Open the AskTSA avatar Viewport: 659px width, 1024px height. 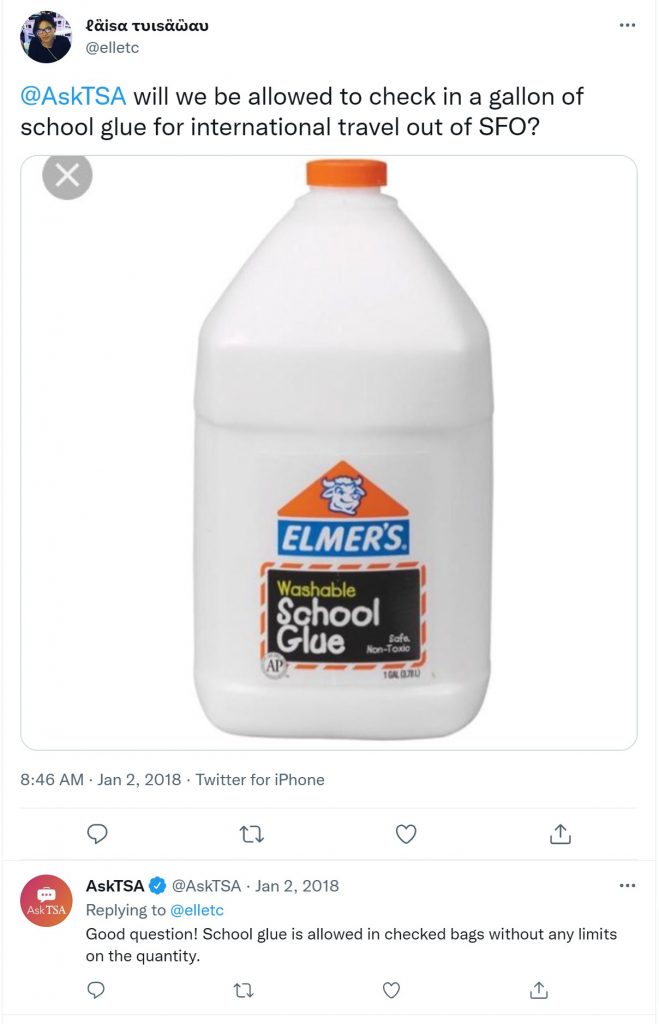pos(46,901)
